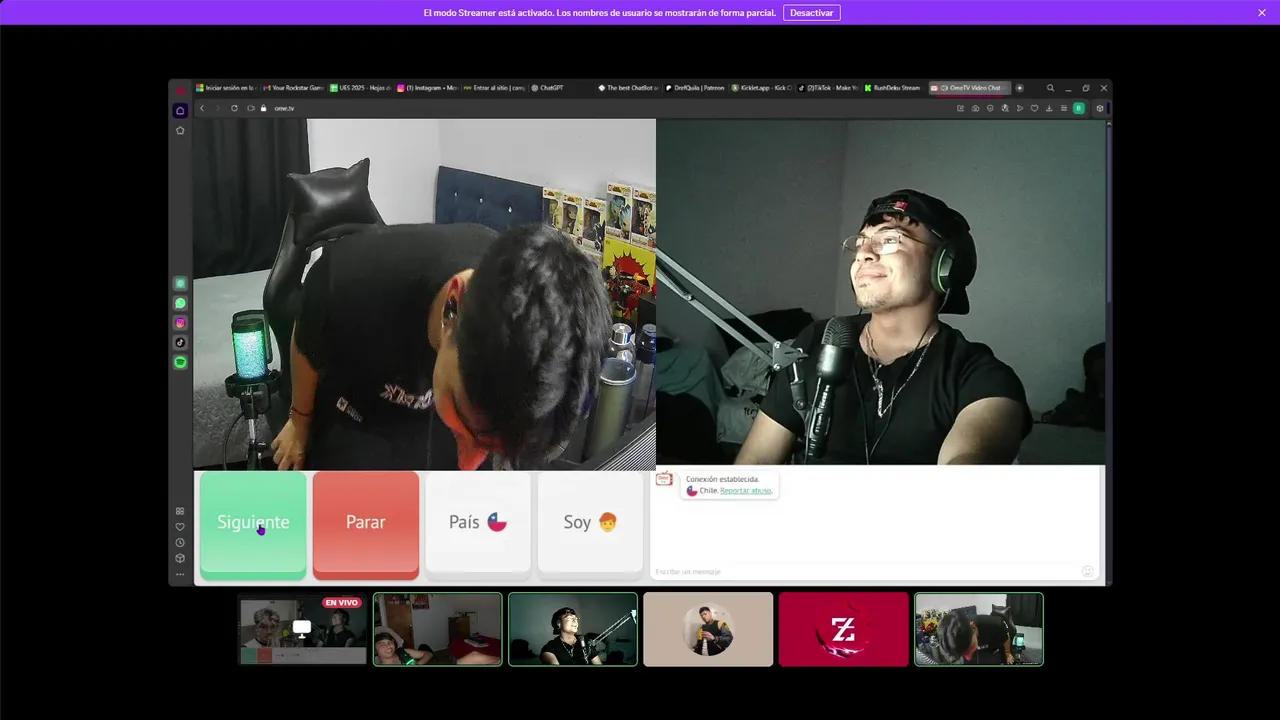Focus the Escribe un mensaje field
Image resolution: width=1280 pixels, height=720 pixels.
pyautogui.click(x=865, y=571)
